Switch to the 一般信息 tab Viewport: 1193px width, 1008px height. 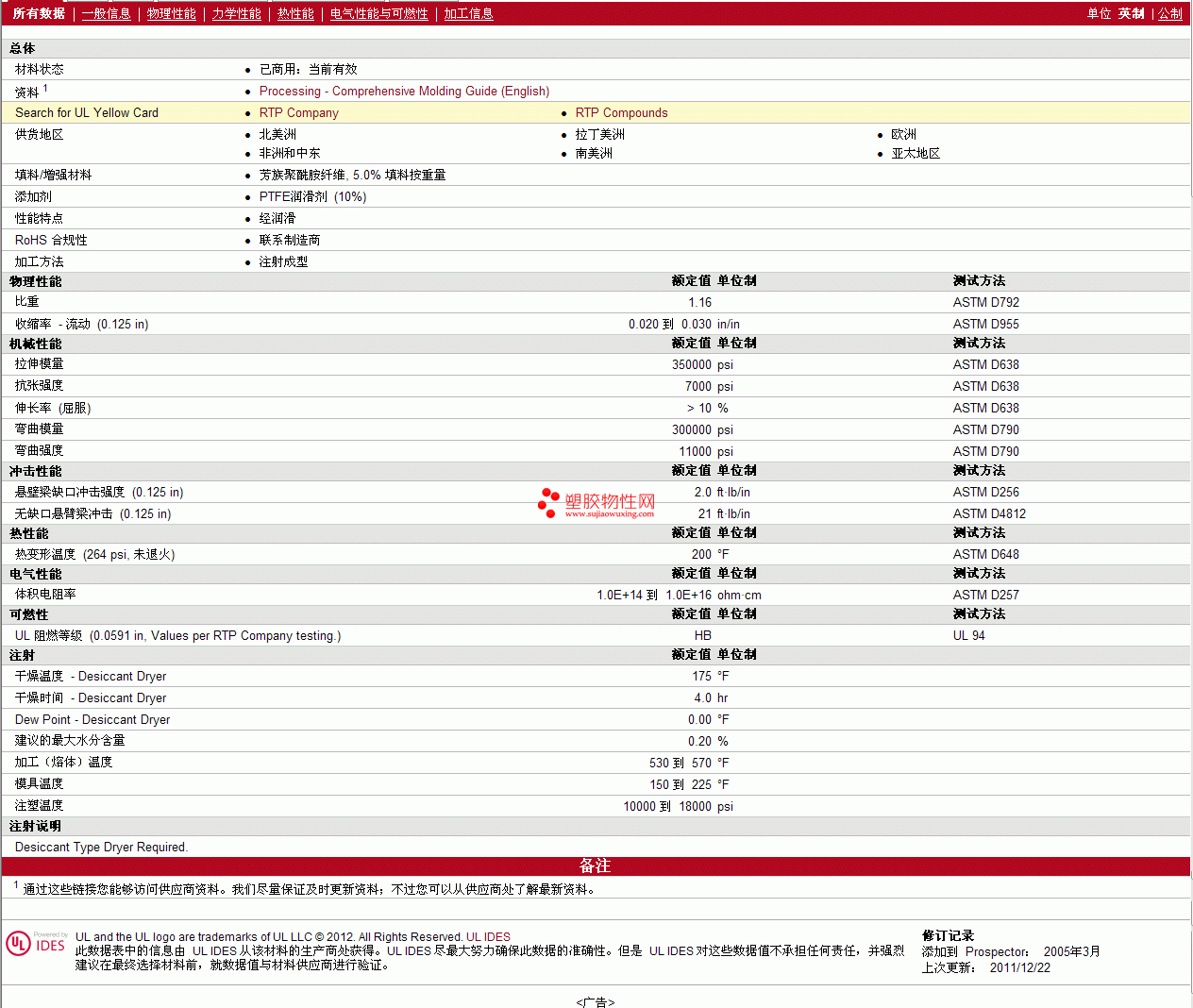coord(106,13)
